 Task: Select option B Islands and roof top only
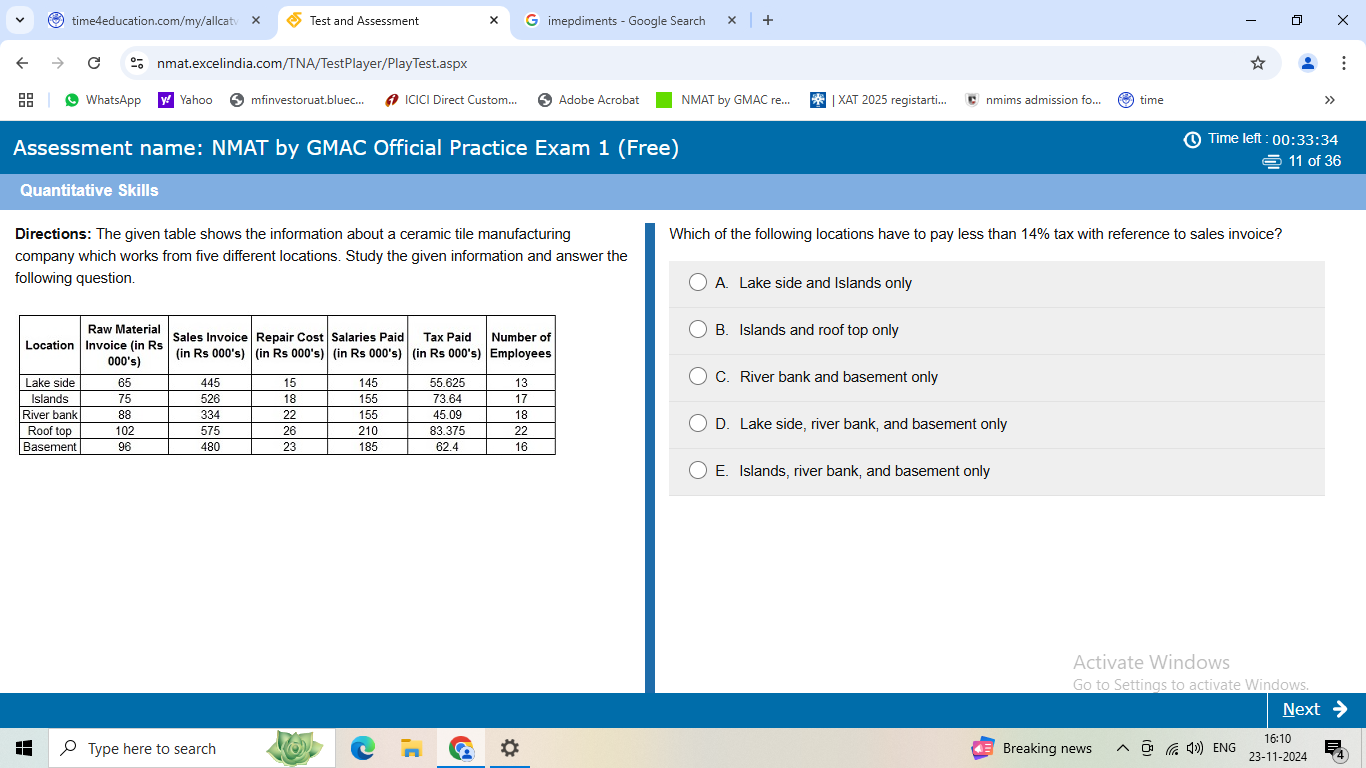[x=698, y=330]
